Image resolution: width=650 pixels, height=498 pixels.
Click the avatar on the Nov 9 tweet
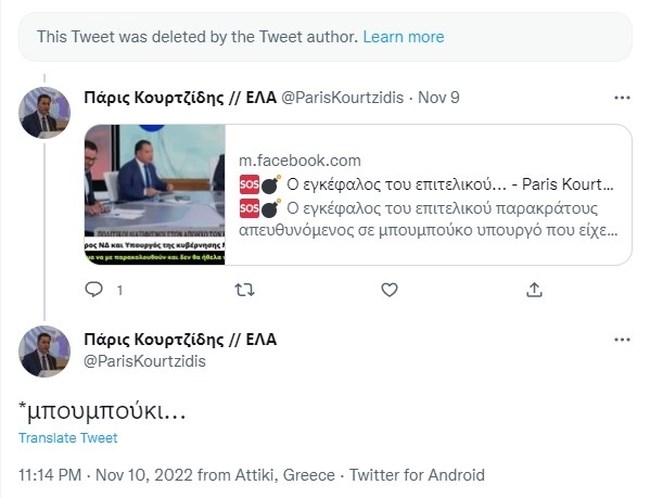point(45,112)
